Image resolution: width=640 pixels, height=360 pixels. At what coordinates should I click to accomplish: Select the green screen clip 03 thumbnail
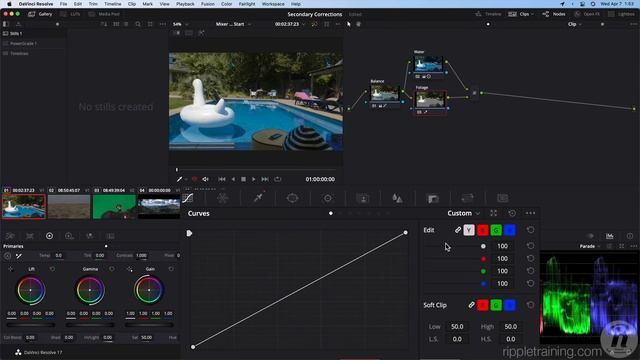114,207
